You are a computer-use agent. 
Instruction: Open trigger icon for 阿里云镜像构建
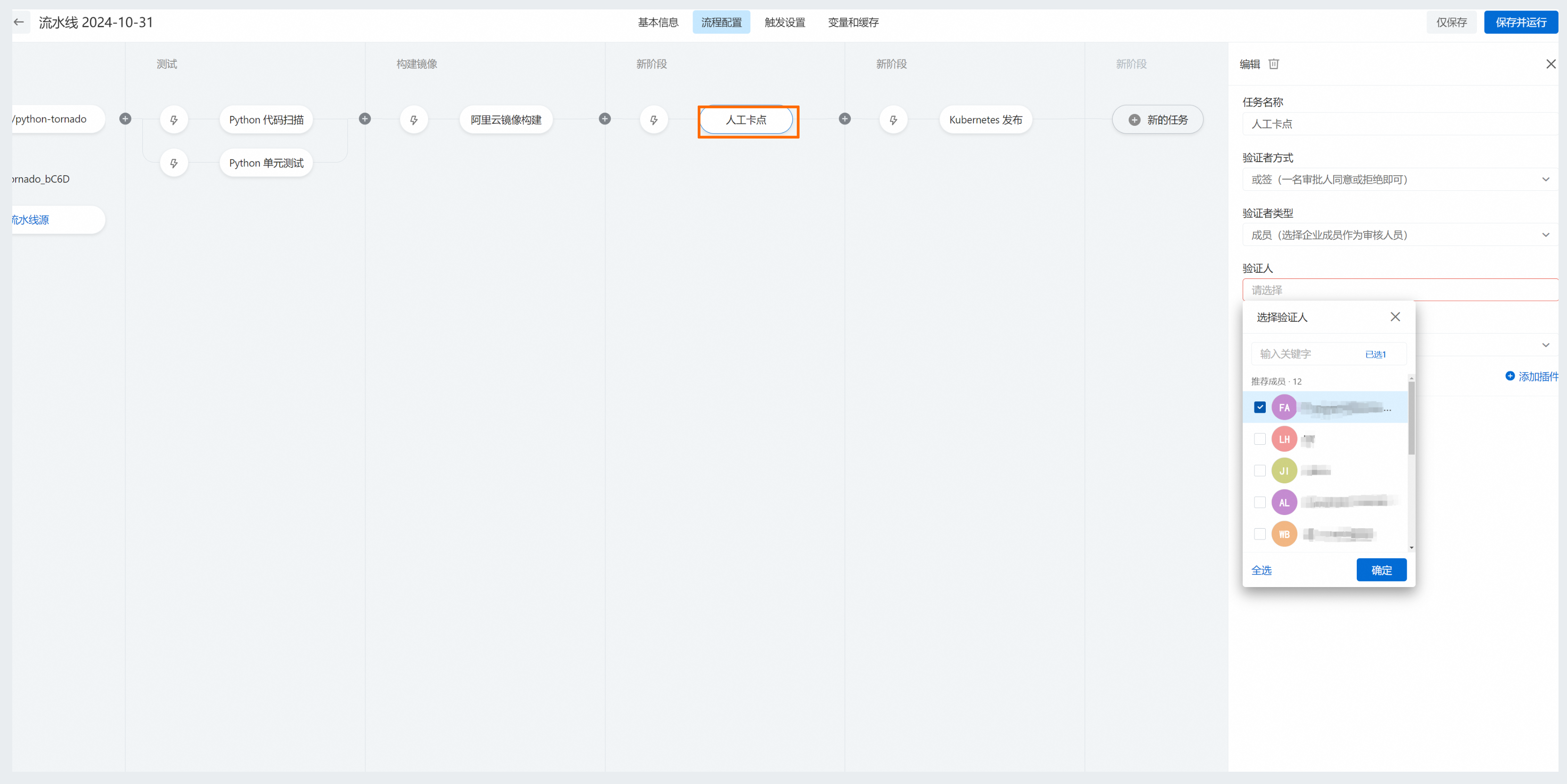(414, 120)
